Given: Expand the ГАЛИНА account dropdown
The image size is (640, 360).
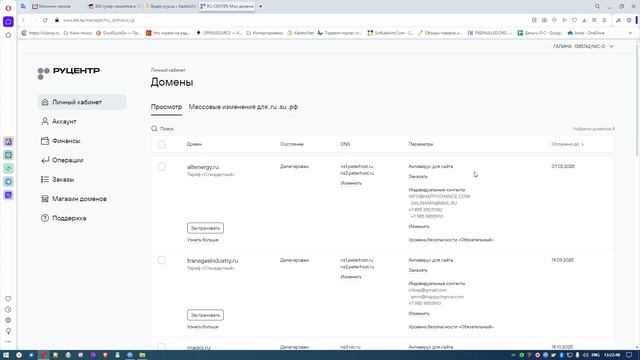Looking at the screenshot, I should pyautogui.click(x=583, y=47).
